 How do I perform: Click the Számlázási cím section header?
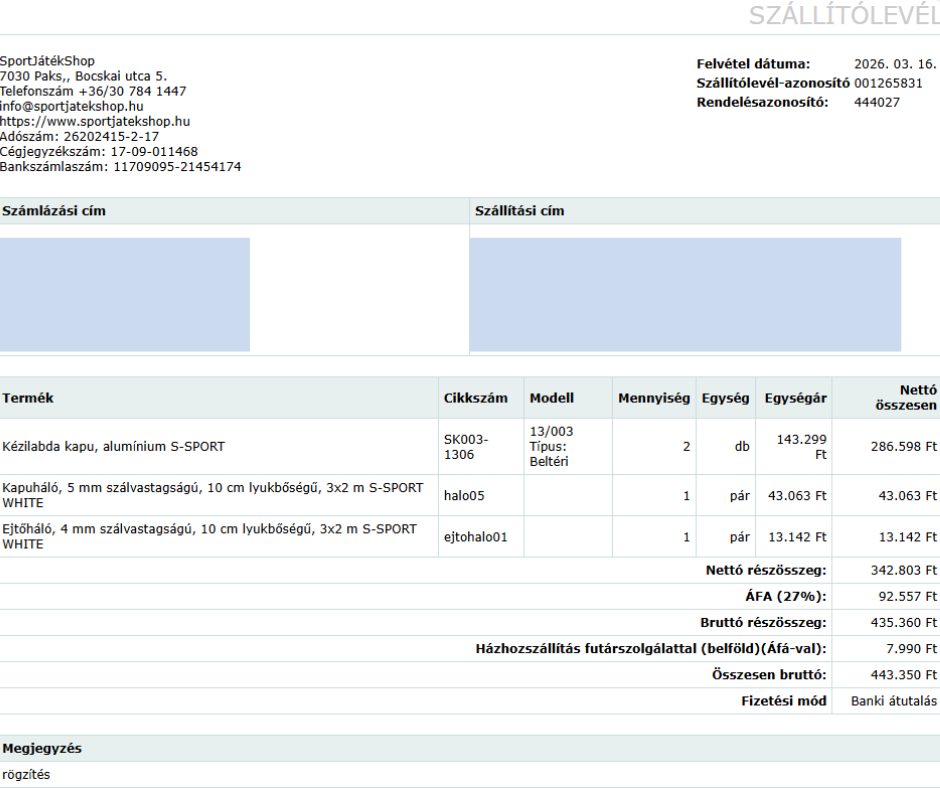(x=54, y=211)
